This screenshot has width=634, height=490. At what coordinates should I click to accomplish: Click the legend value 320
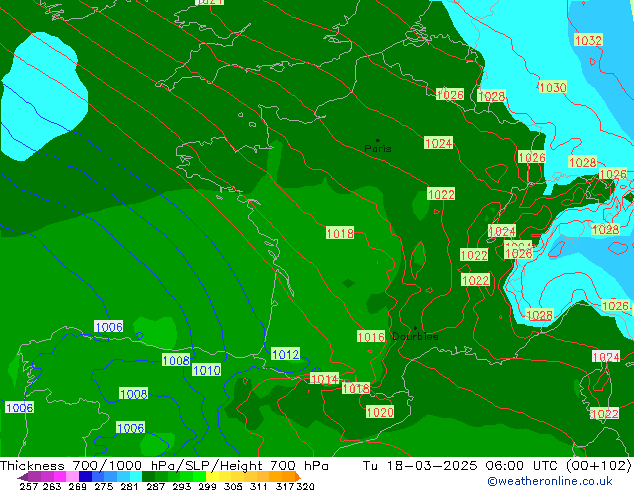pyautogui.click(x=305, y=486)
